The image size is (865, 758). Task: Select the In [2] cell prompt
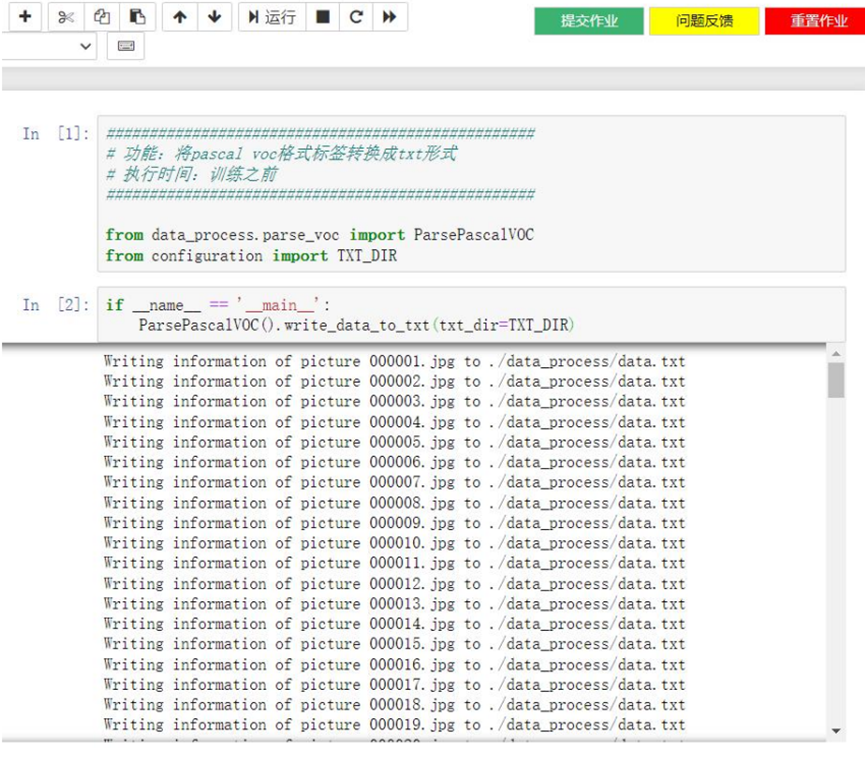(x=56, y=305)
